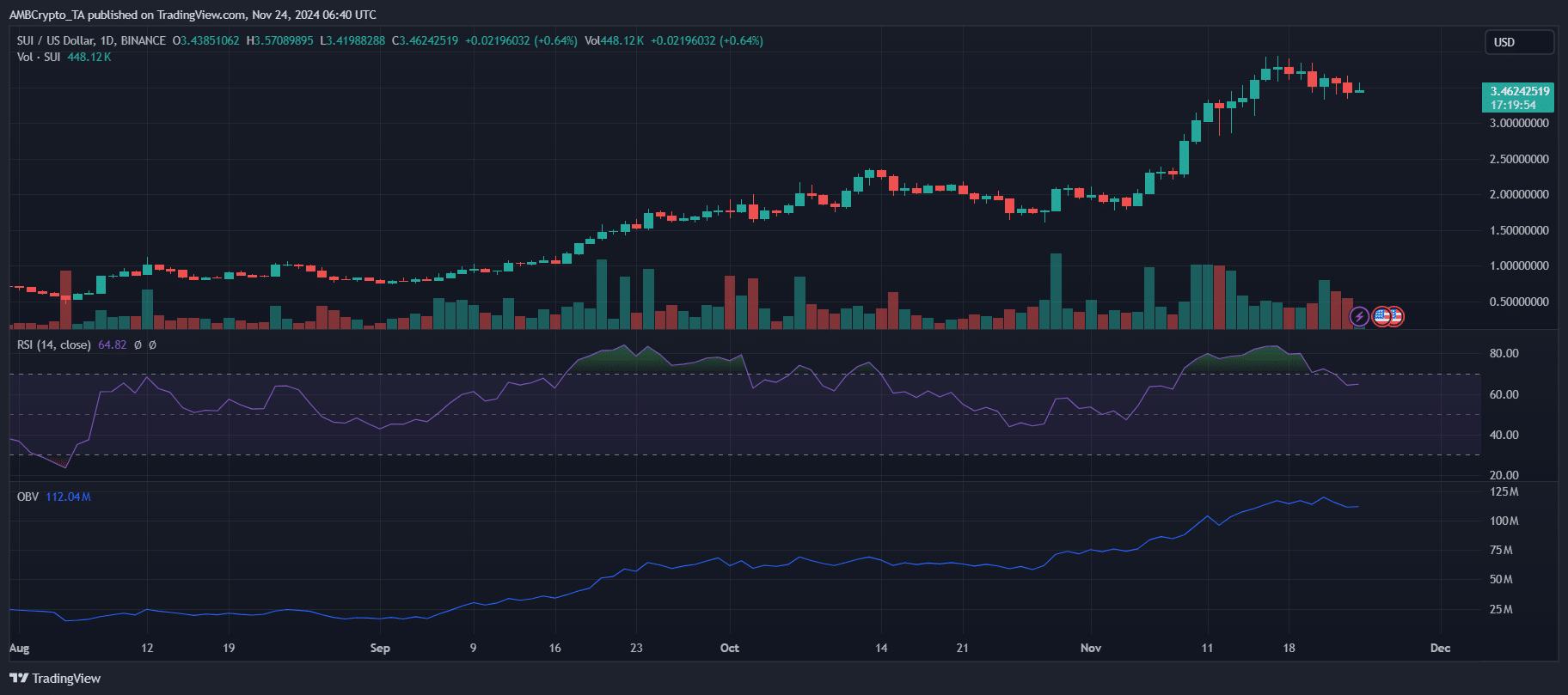Click the 2.50000000 price axis label

click(x=1520, y=159)
